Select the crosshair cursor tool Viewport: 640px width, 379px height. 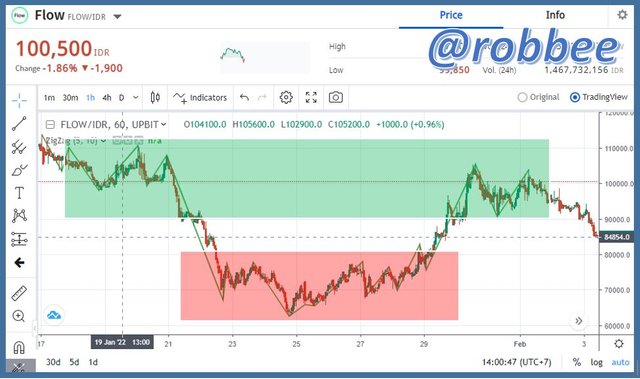tap(19, 100)
